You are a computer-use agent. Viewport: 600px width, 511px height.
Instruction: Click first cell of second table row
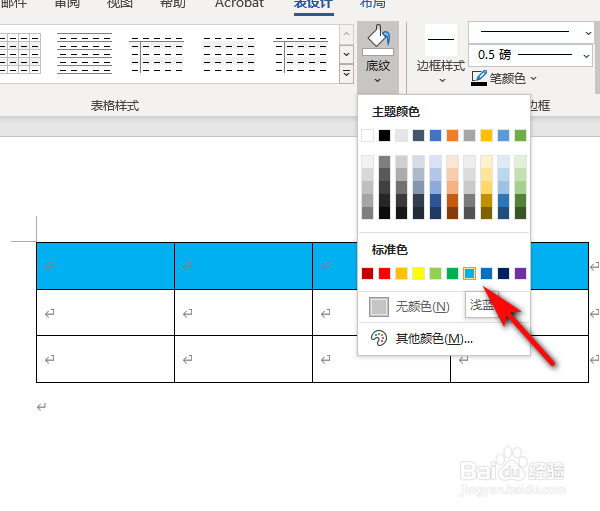tap(106, 313)
